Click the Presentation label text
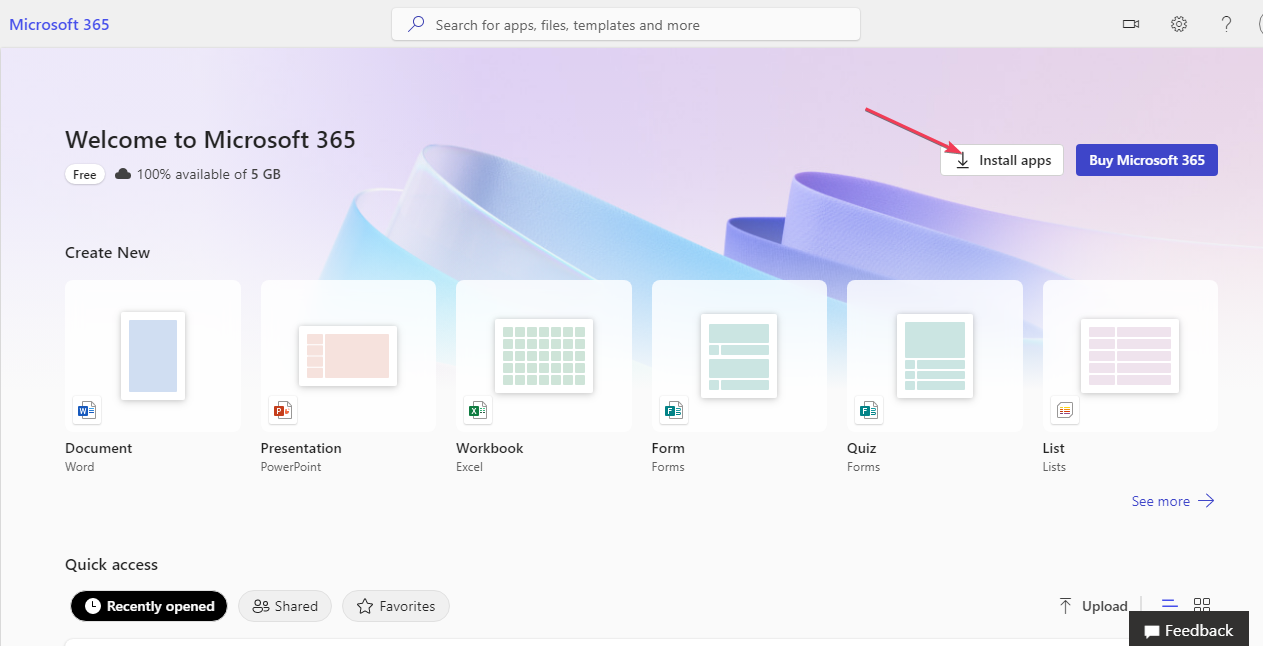This screenshot has width=1263, height=646. tap(301, 448)
